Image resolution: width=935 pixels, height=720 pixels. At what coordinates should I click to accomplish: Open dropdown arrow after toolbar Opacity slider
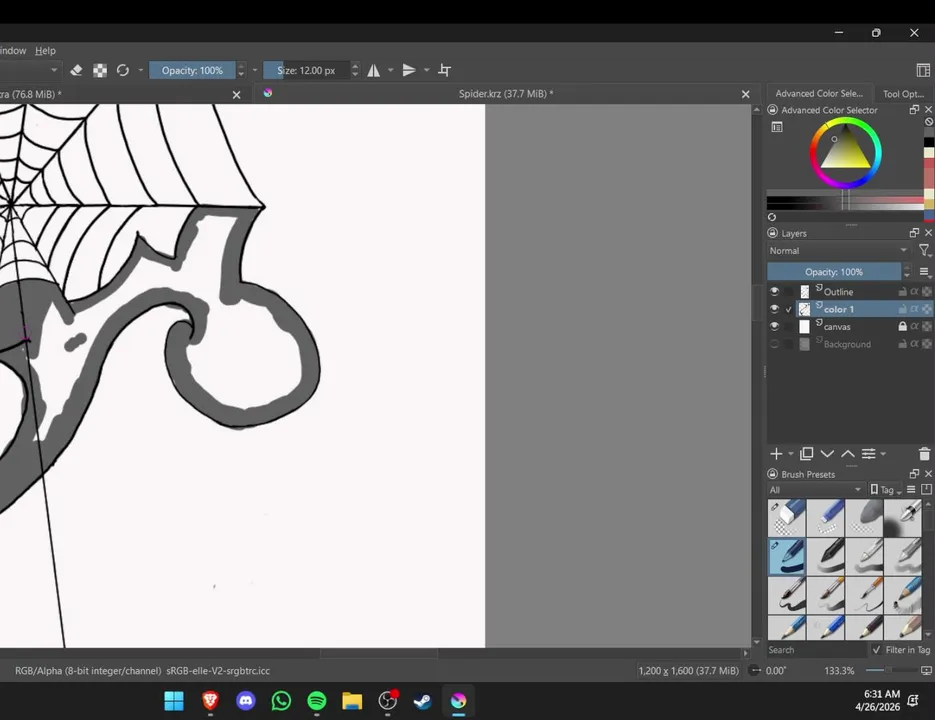pos(255,70)
